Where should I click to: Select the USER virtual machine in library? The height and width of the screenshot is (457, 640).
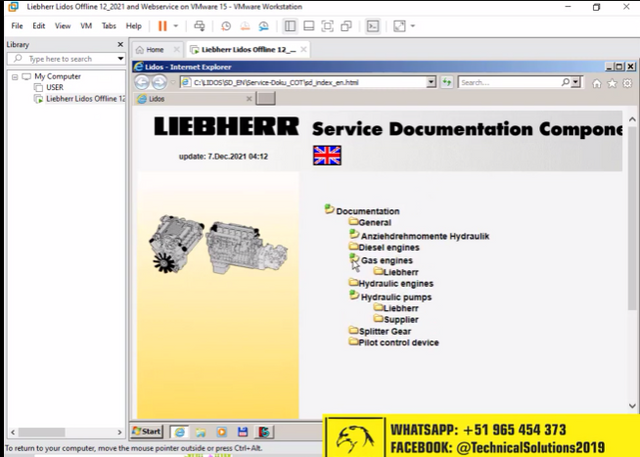[54, 87]
